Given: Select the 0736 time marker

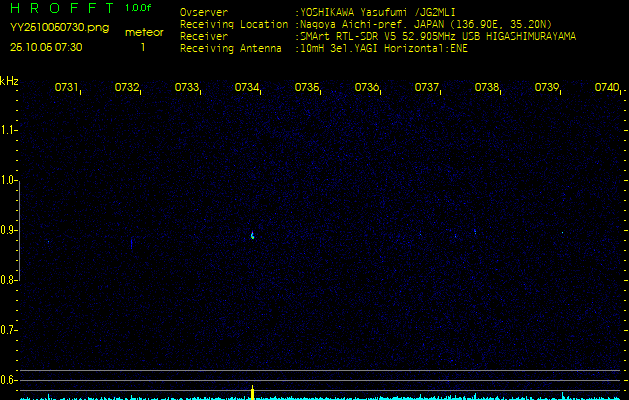Looking at the screenshot, I should [366, 88].
